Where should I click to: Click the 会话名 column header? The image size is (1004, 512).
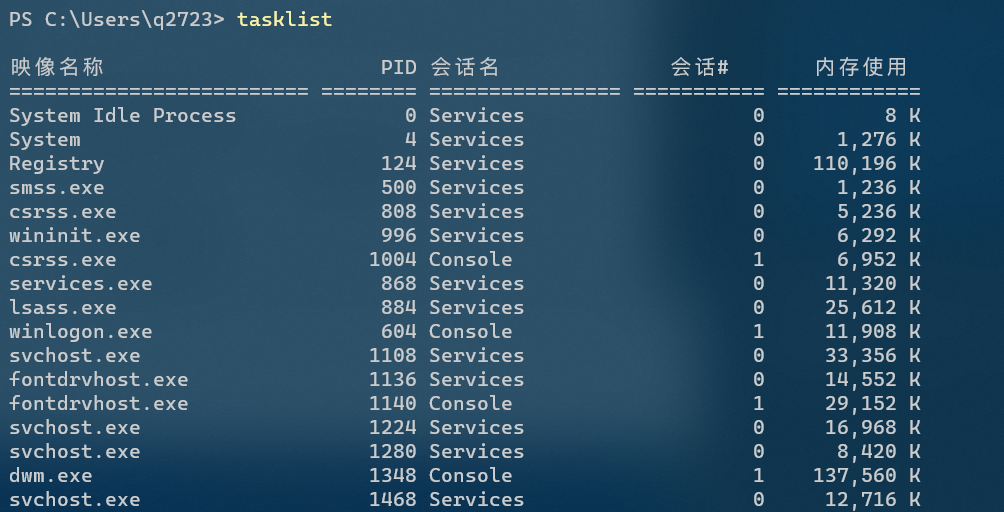tap(464, 67)
